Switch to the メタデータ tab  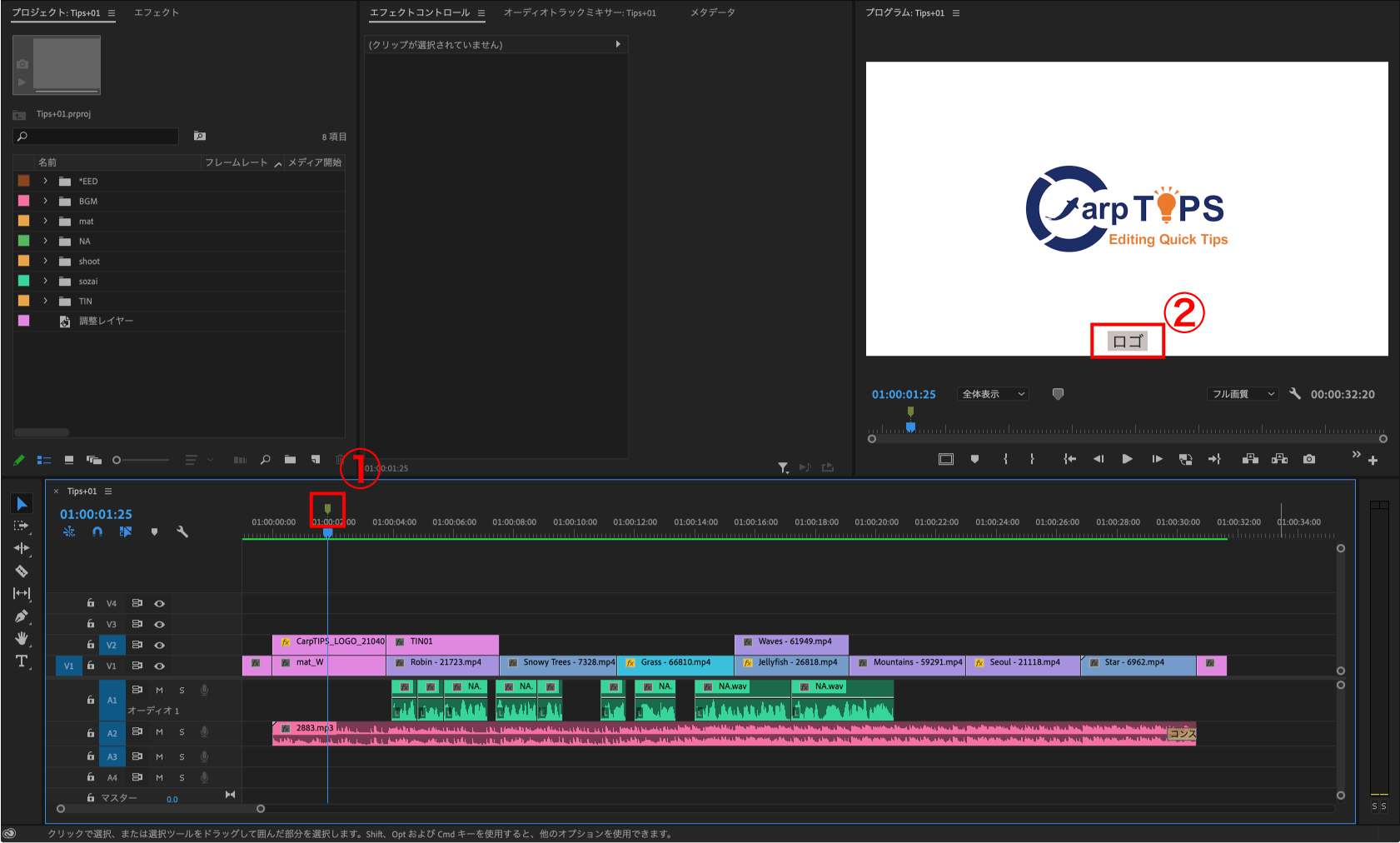pyautogui.click(x=713, y=12)
